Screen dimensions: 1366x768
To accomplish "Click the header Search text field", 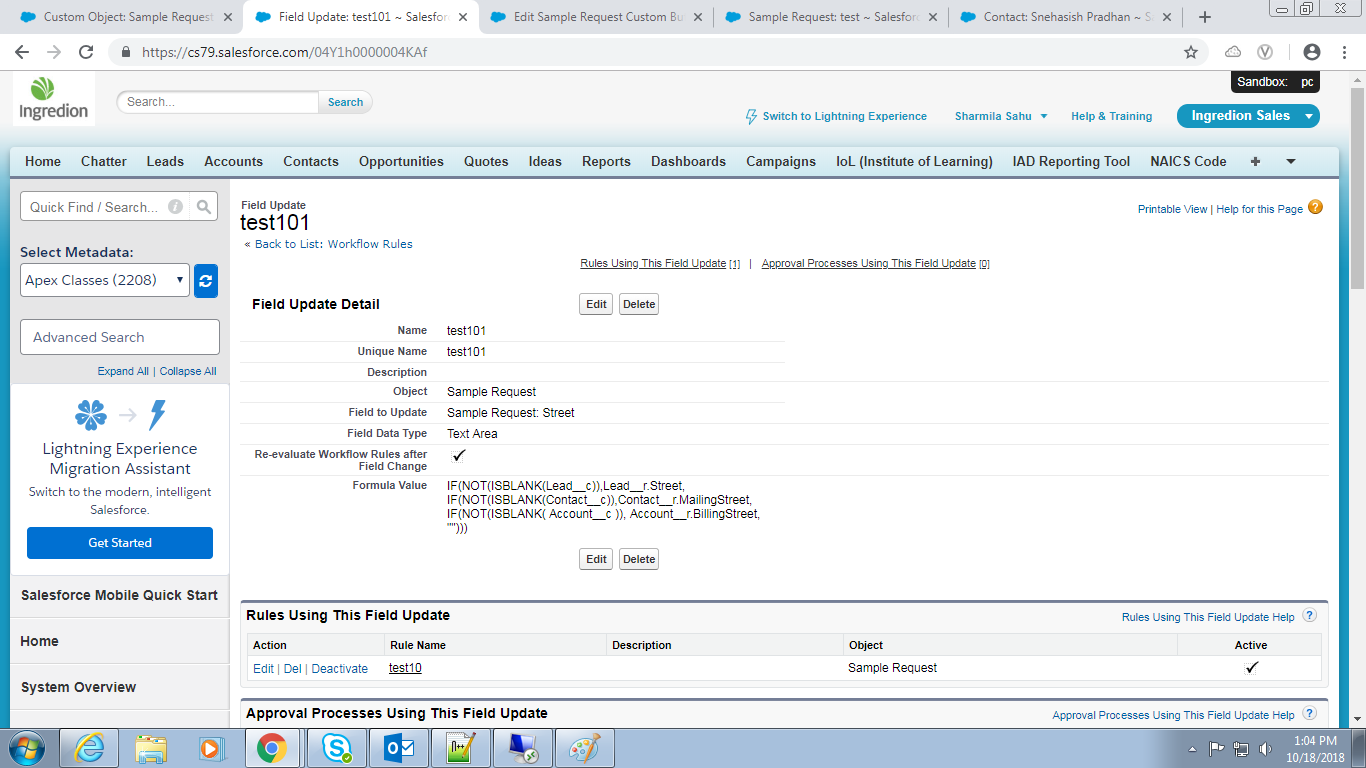I will coord(220,102).
